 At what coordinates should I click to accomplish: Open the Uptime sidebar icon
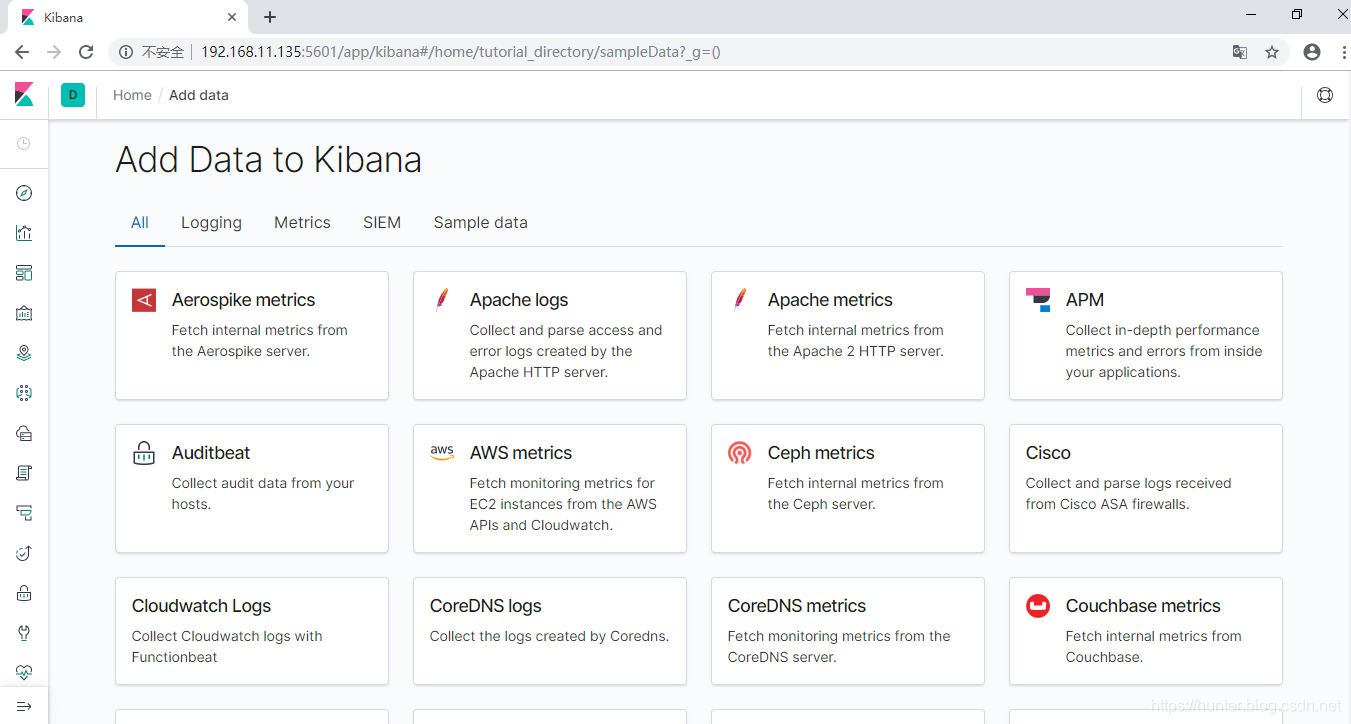24,553
